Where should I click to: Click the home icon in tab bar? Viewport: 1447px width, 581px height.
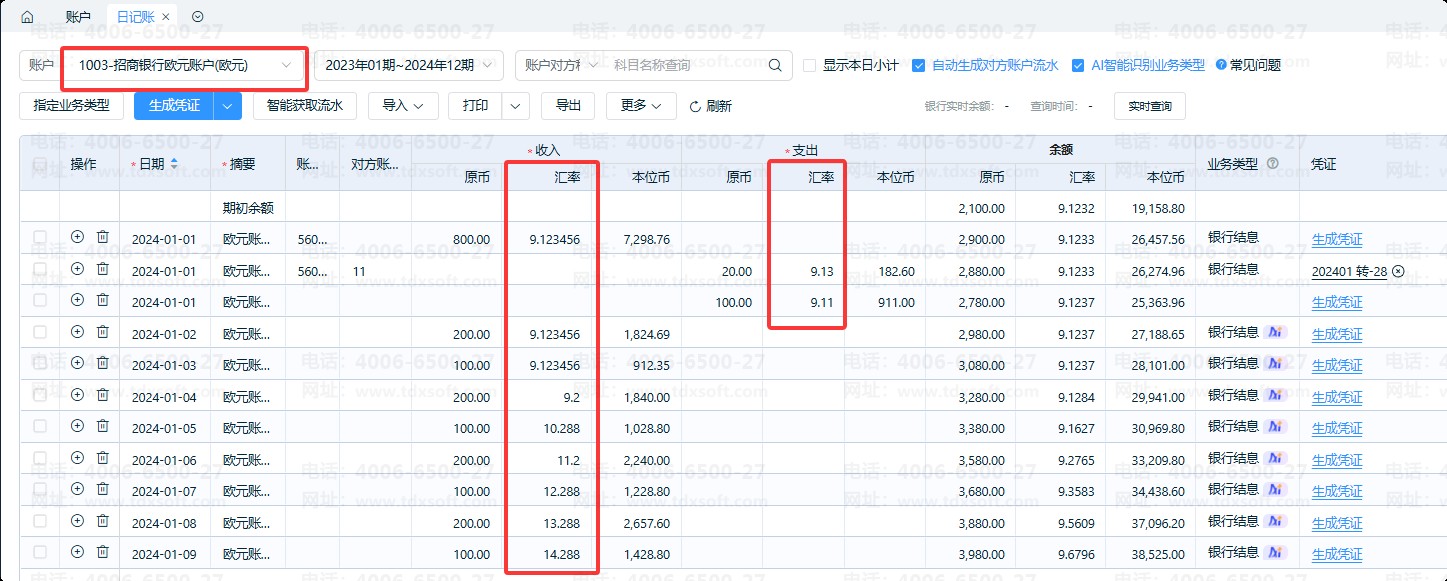(x=27, y=17)
